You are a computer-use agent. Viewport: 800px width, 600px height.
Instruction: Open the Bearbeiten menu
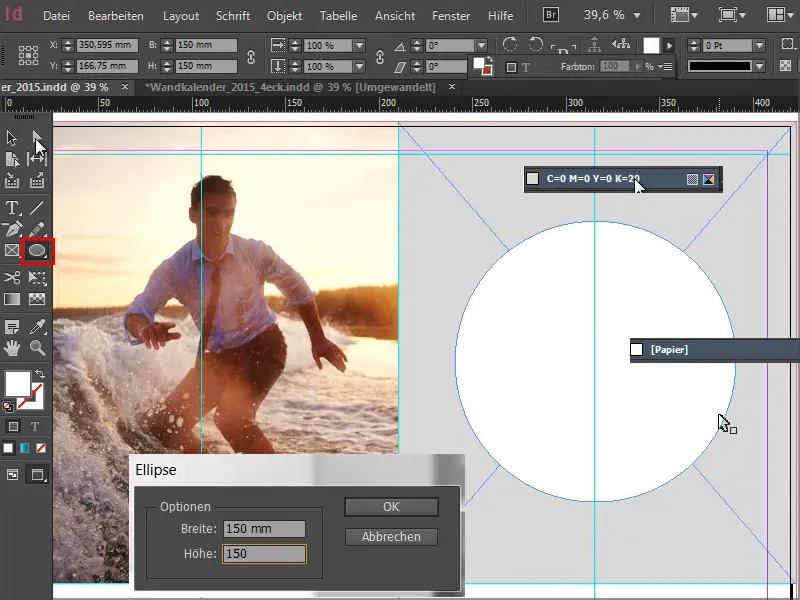pos(116,16)
